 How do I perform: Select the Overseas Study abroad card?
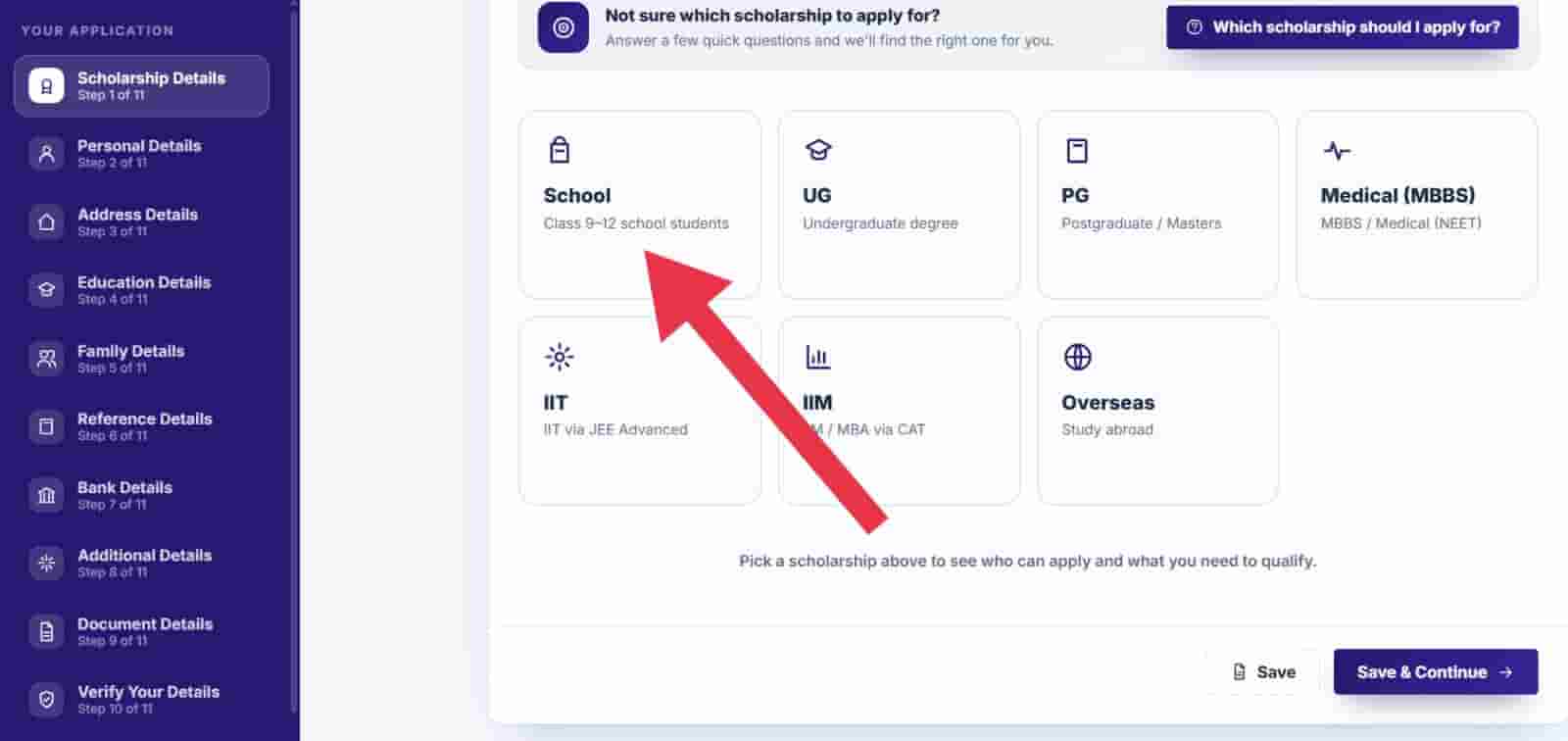click(1157, 411)
